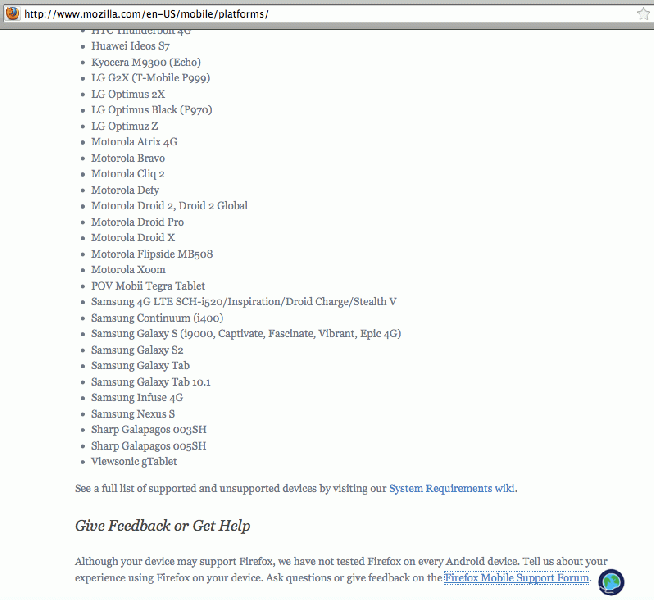Click the Motorola Droid 2, Droid 2 Global entry
Image resolution: width=654 pixels, height=600 pixels.
[x=169, y=206]
